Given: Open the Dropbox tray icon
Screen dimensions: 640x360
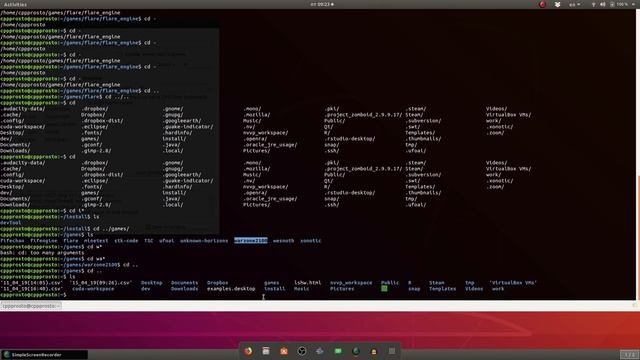Looking at the screenshot, I should tap(558, 4).
